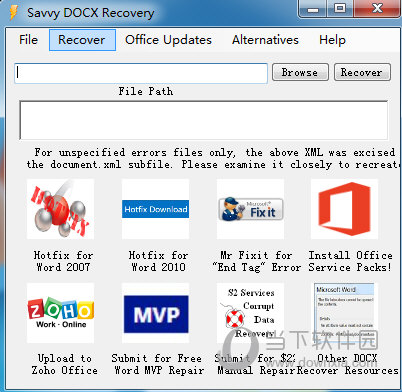Image resolution: width=402 pixels, height=392 pixels.
Task: Click "Submit for Free Word MVP Repair" label
Action: [x=158, y=364]
